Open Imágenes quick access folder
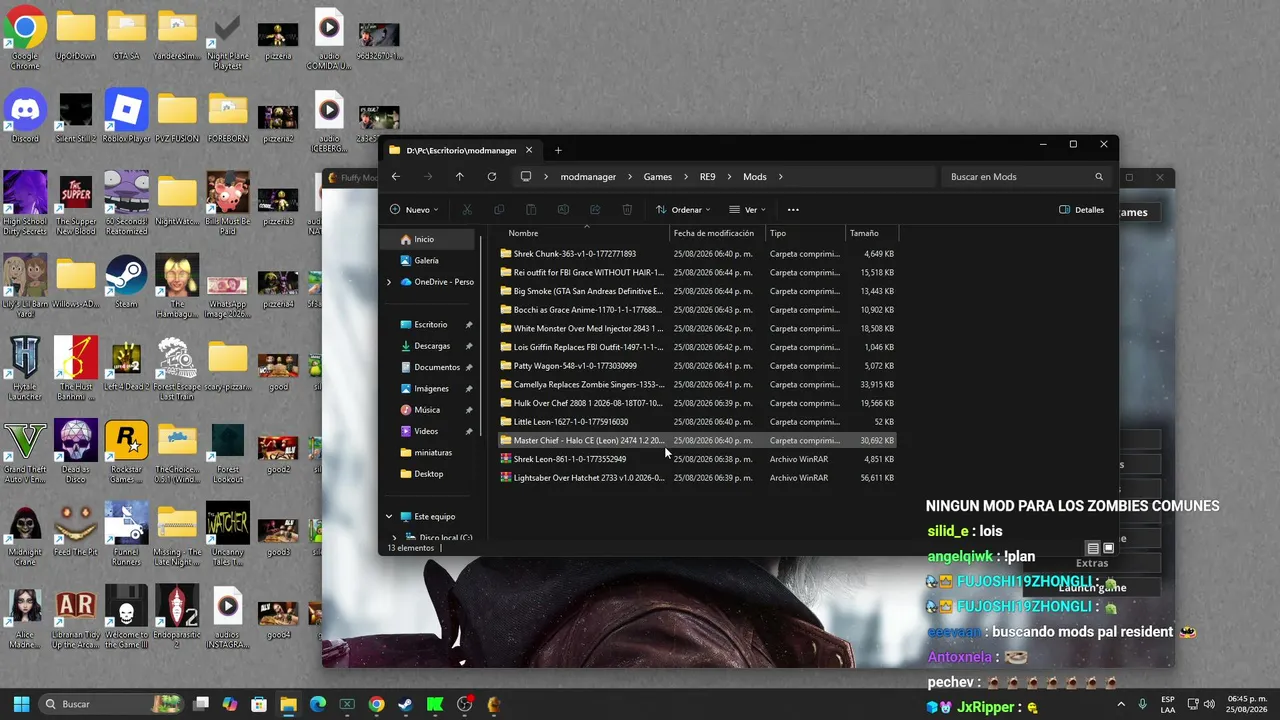This screenshot has height=720, width=1280. [x=430, y=389]
